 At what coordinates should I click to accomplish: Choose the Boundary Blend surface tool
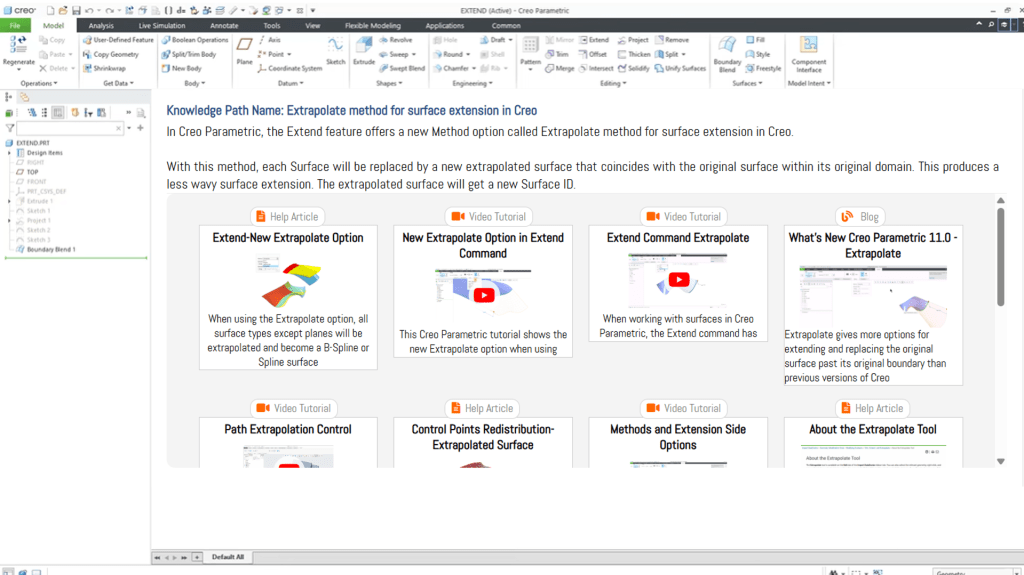pyautogui.click(x=727, y=50)
